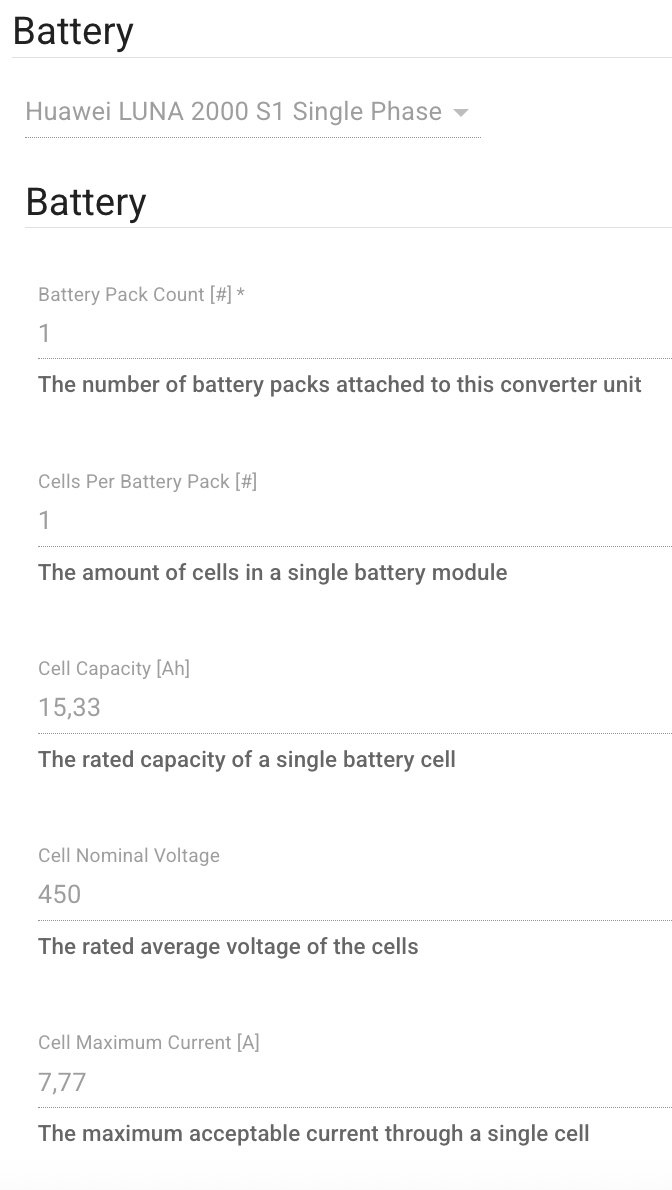Viewport: 672px width, 1190px height.
Task: Select the value 1 under Battery Pack Count
Action: tap(44, 333)
